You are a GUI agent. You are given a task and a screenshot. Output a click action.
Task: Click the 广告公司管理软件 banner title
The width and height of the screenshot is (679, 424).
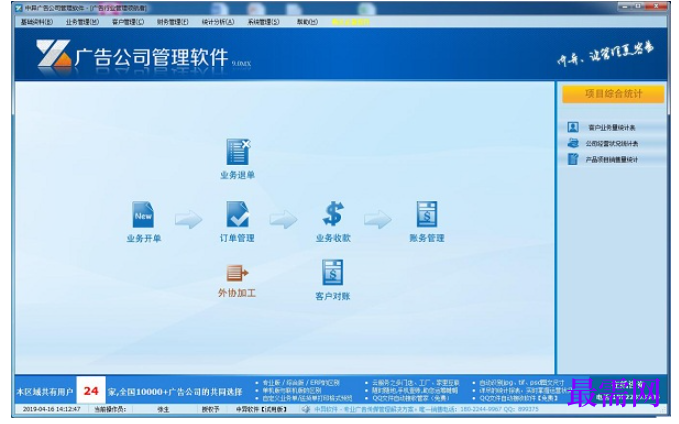pos(151,57)
